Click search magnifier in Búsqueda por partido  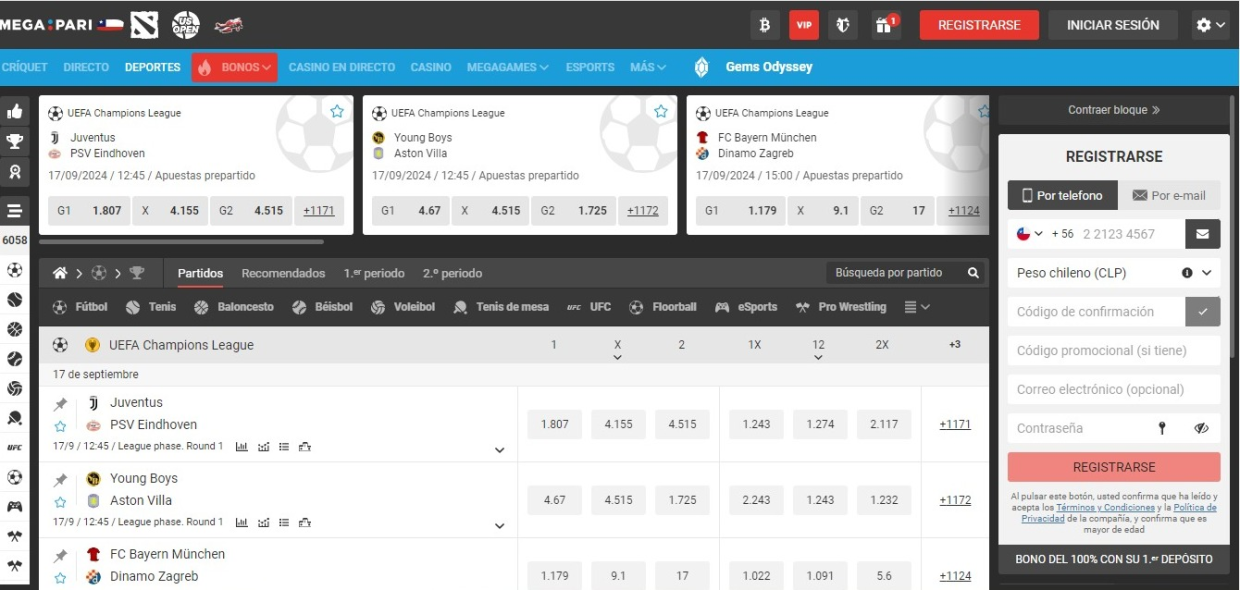tap(973, 273)
